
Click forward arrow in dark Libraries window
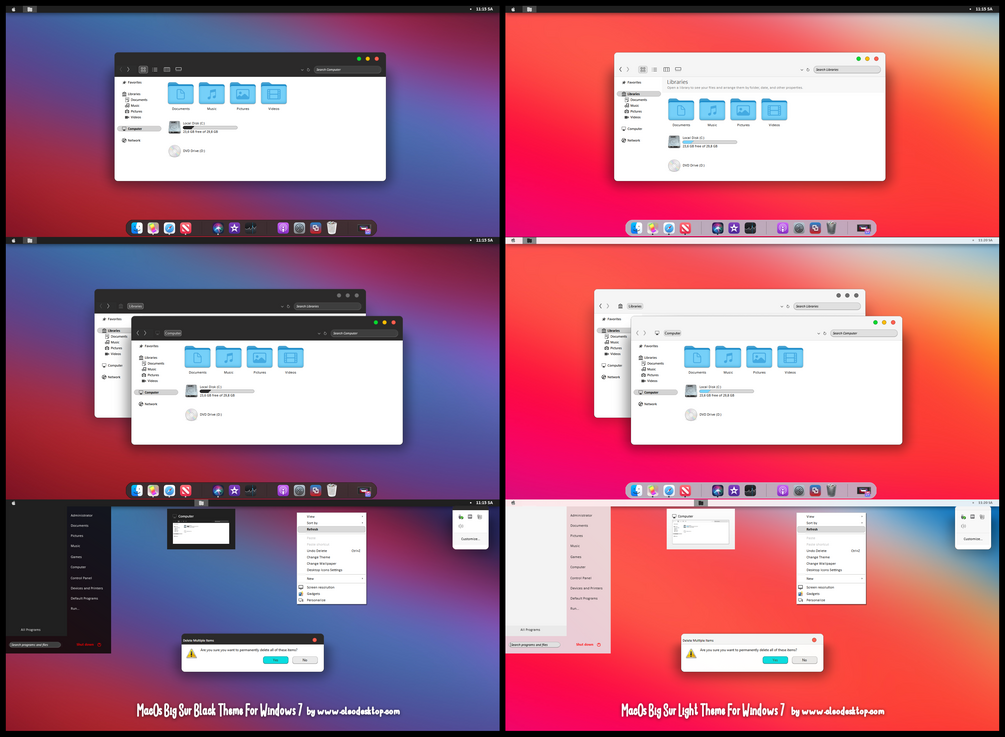click(108, 306)
